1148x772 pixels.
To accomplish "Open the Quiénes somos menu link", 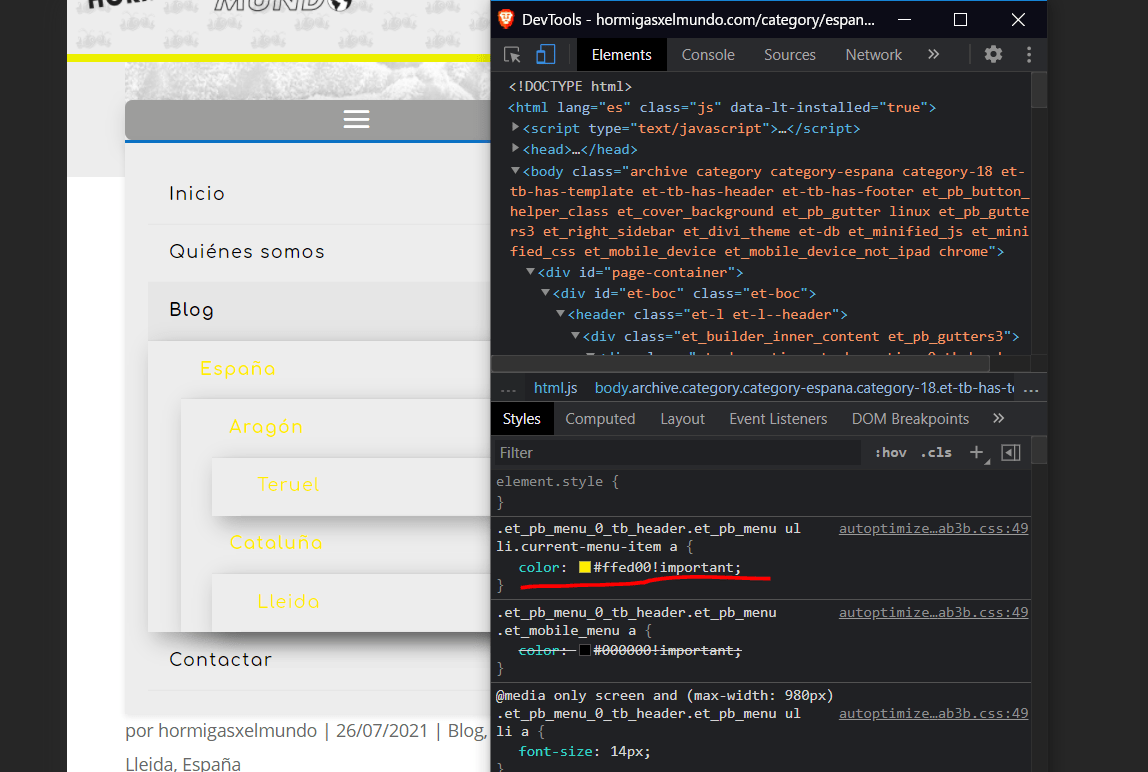I will (247, 251).
